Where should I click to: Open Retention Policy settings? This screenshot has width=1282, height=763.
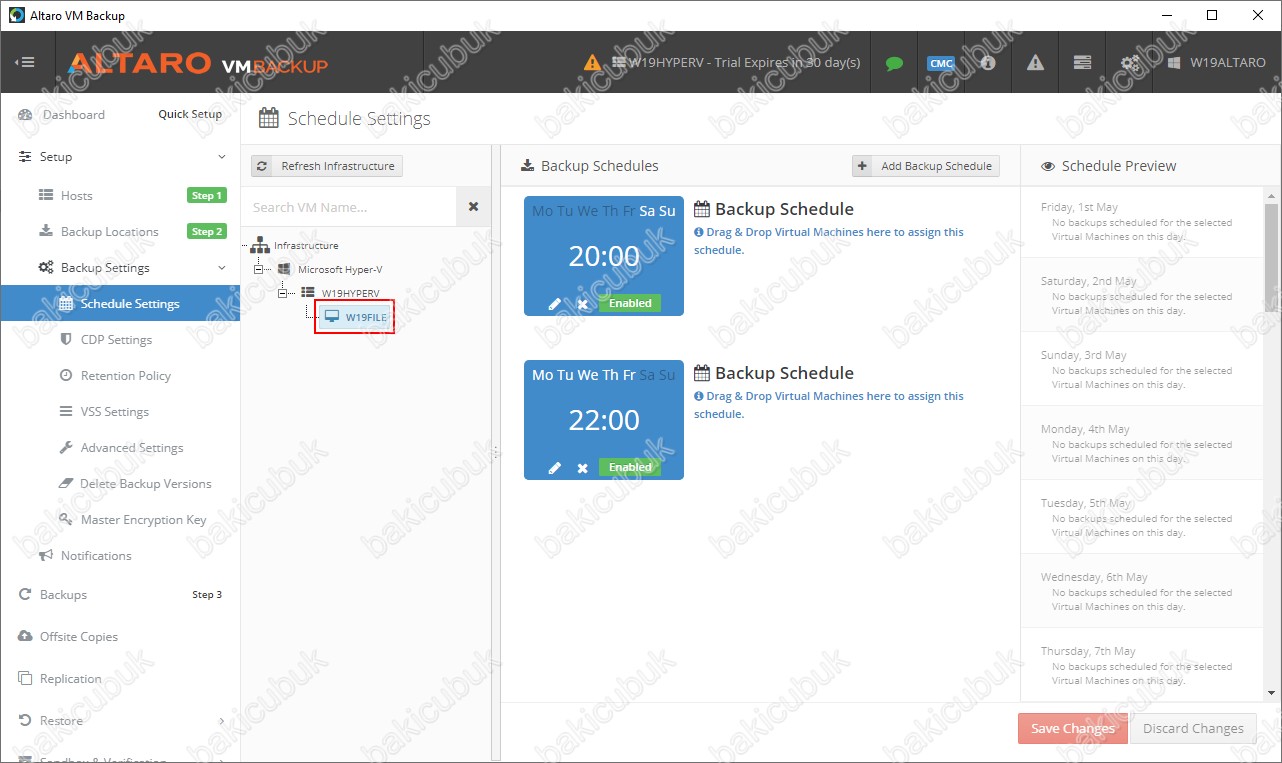tap(125, 376)
